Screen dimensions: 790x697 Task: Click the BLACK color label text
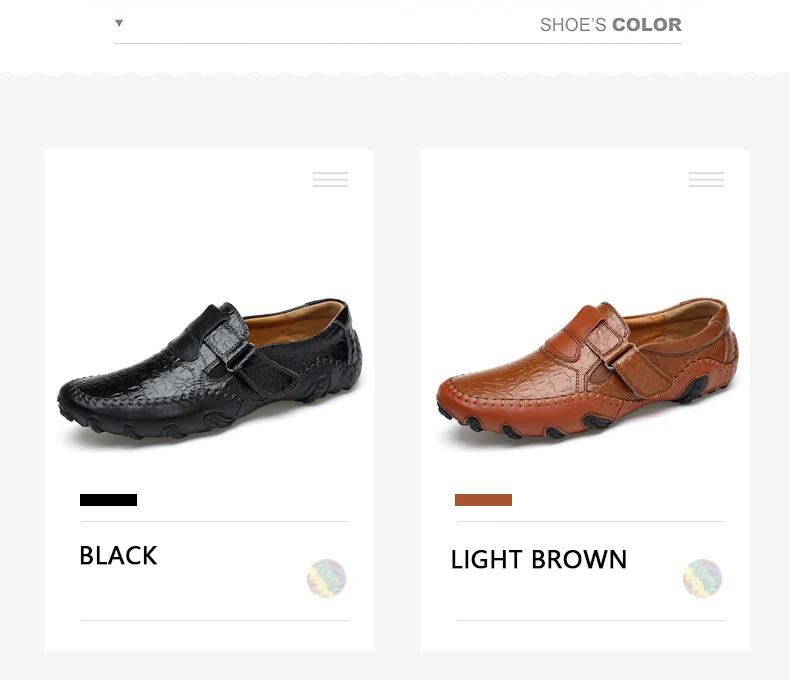pyautogui.click(x=118, y=556)
